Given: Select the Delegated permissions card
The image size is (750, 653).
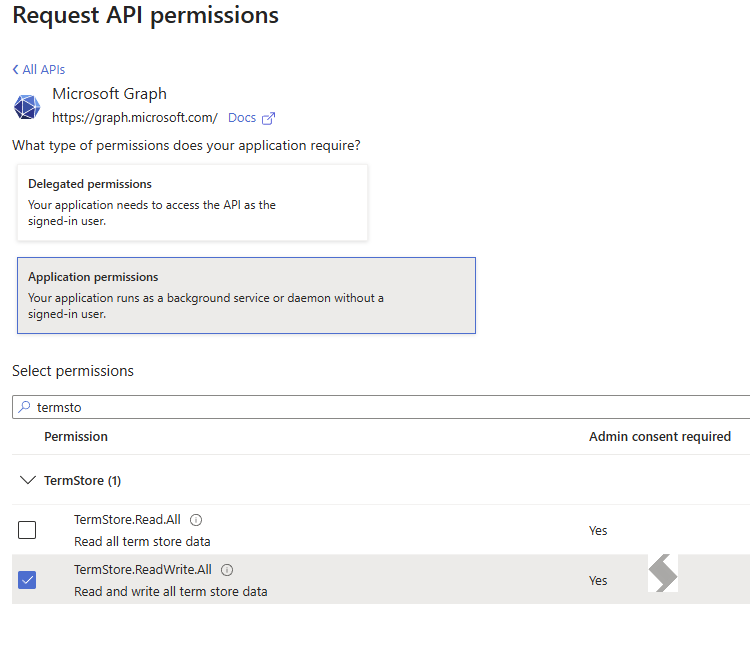Looking at the screenshot, I should tap(192, 202).
